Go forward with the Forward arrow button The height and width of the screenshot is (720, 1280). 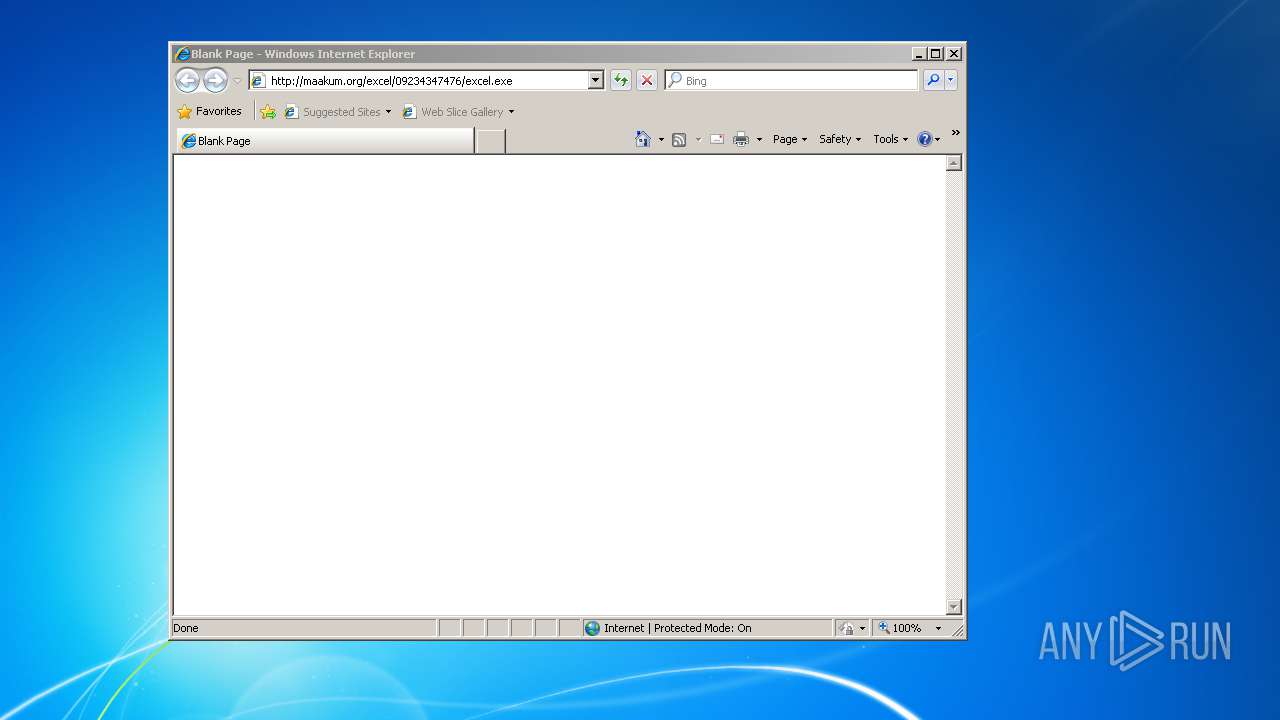point(215,80)
